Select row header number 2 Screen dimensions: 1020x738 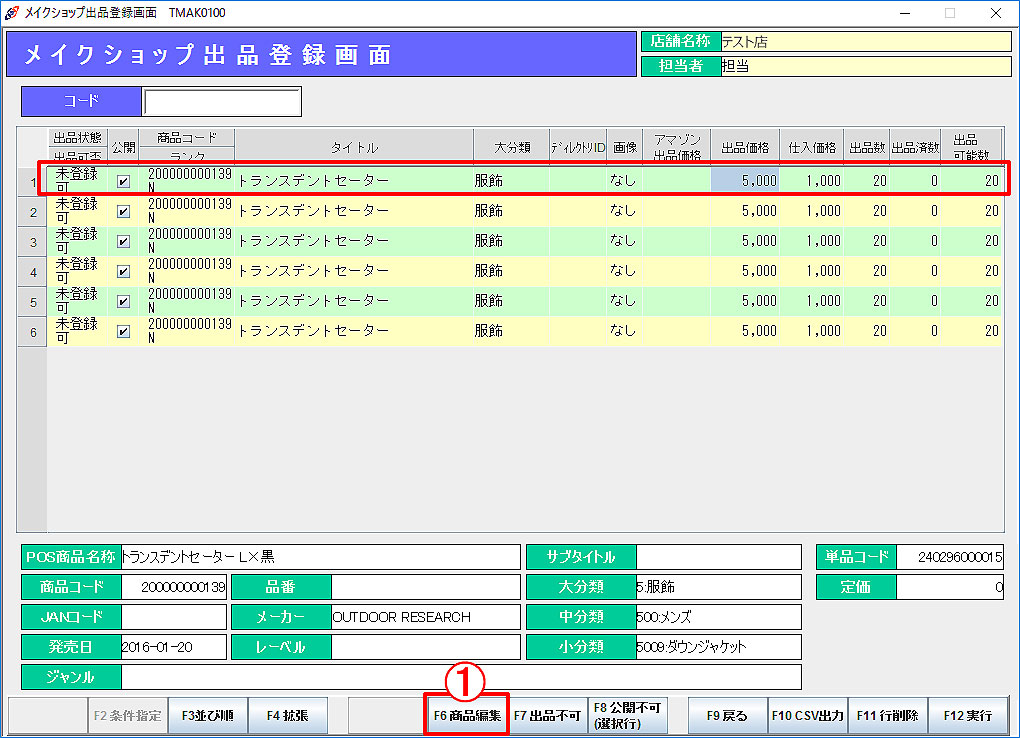[x=33, y=212]
